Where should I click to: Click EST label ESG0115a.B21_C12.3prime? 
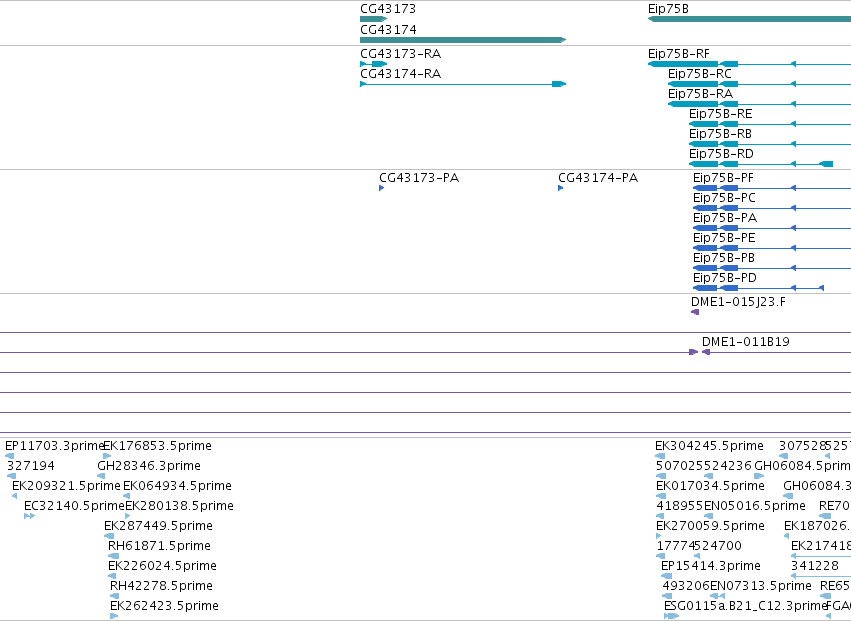click(745, 607)
